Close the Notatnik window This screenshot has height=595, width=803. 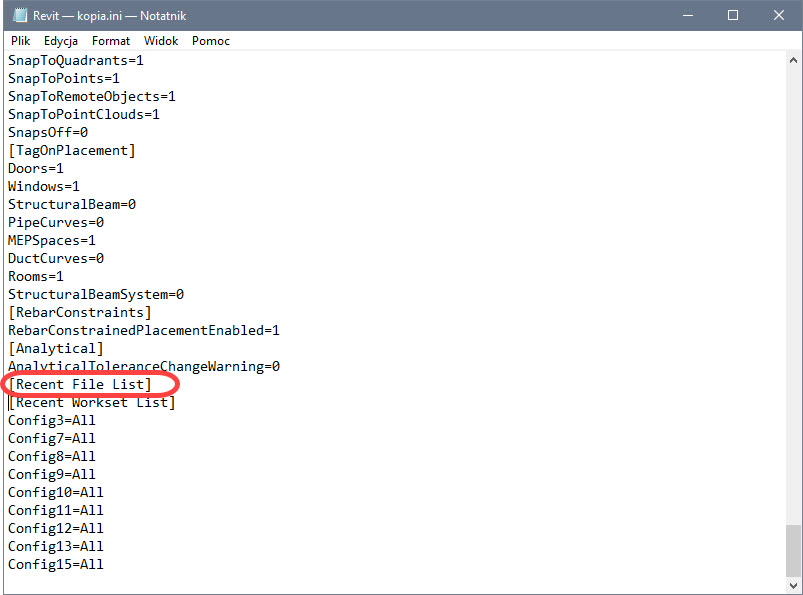click(779, 16)
